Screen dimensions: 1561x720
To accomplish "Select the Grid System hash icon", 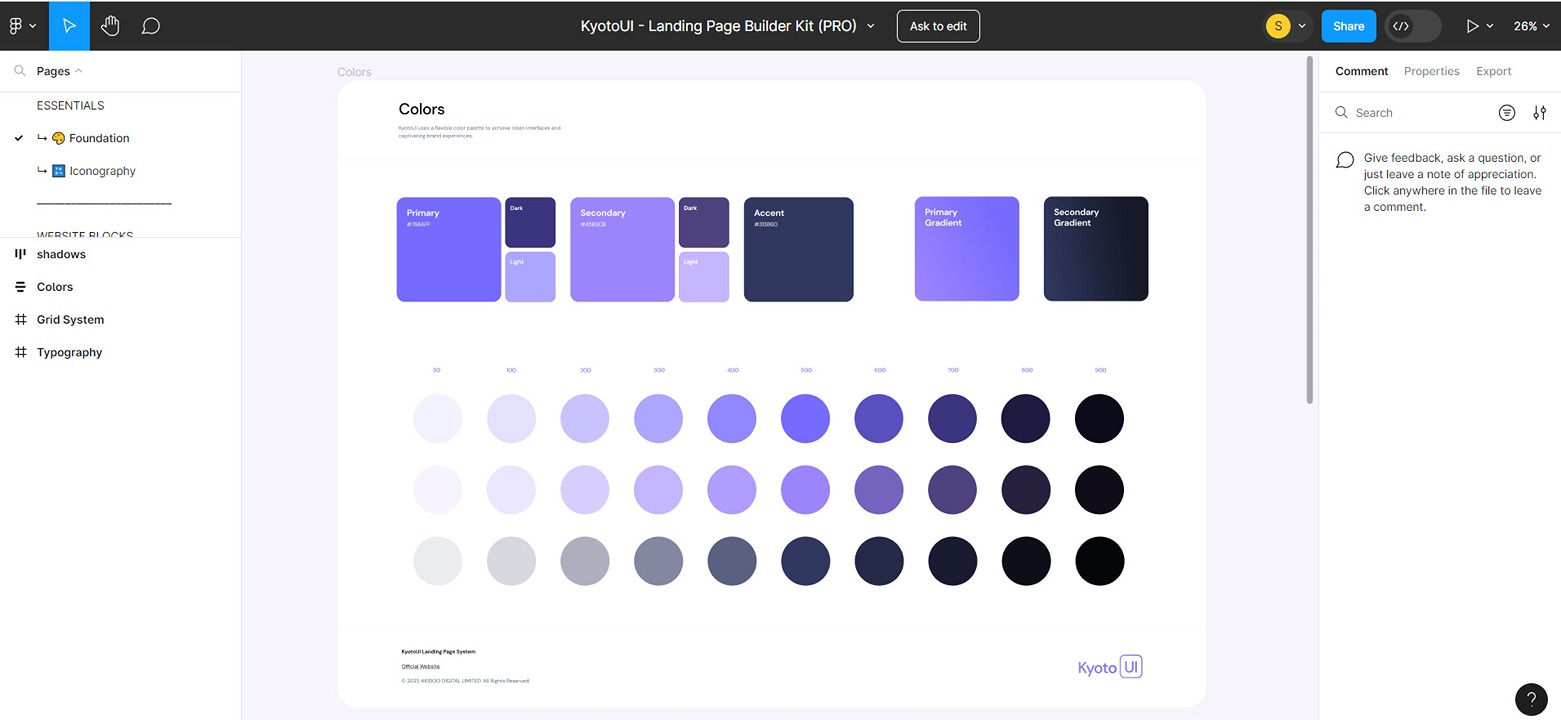I will click(x=19, y=319).
